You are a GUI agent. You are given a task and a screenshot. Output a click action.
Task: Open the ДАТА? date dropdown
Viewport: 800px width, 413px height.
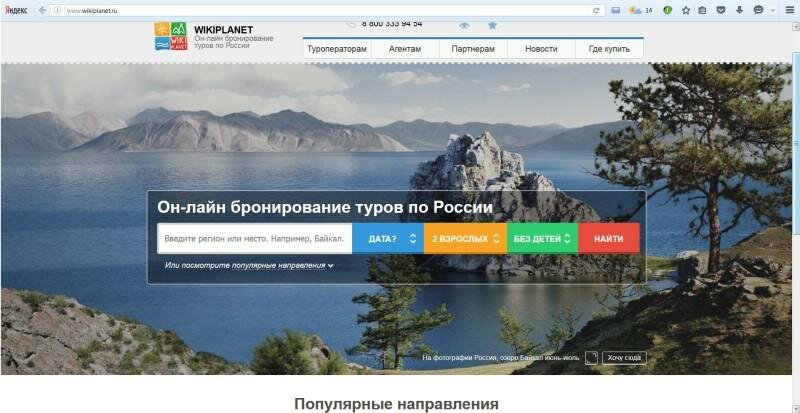[388, 238]
